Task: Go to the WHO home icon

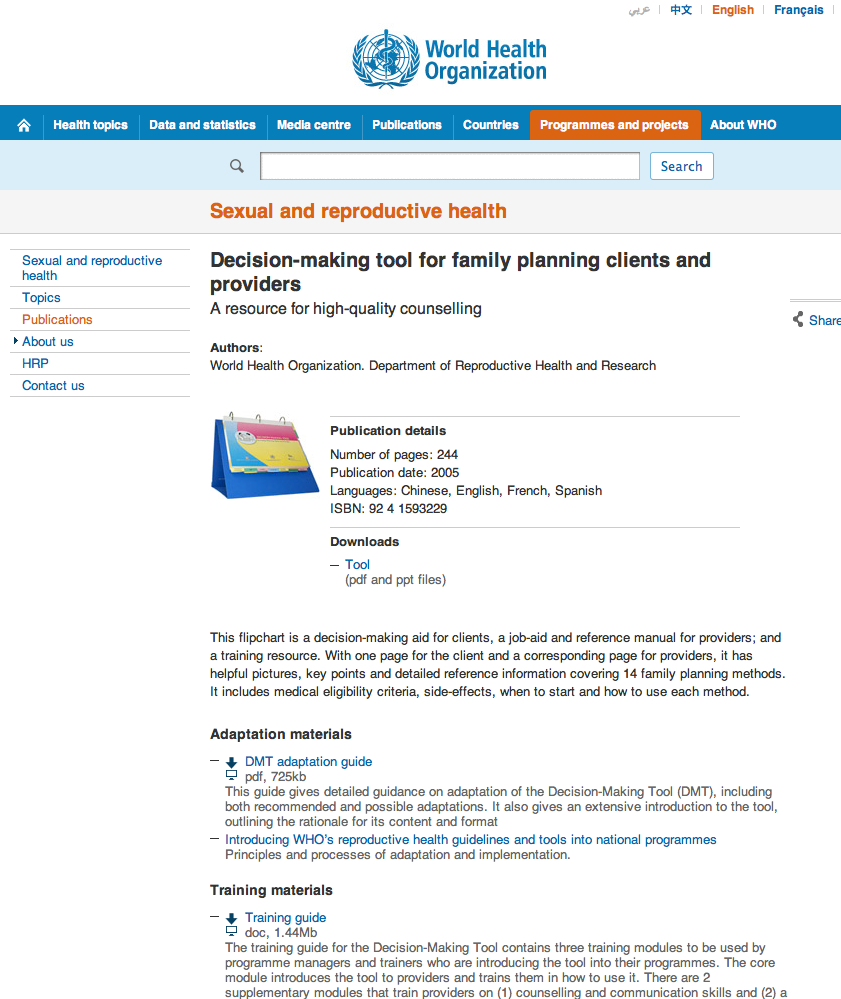Action: pyautogui.click(x=24, y=125)
